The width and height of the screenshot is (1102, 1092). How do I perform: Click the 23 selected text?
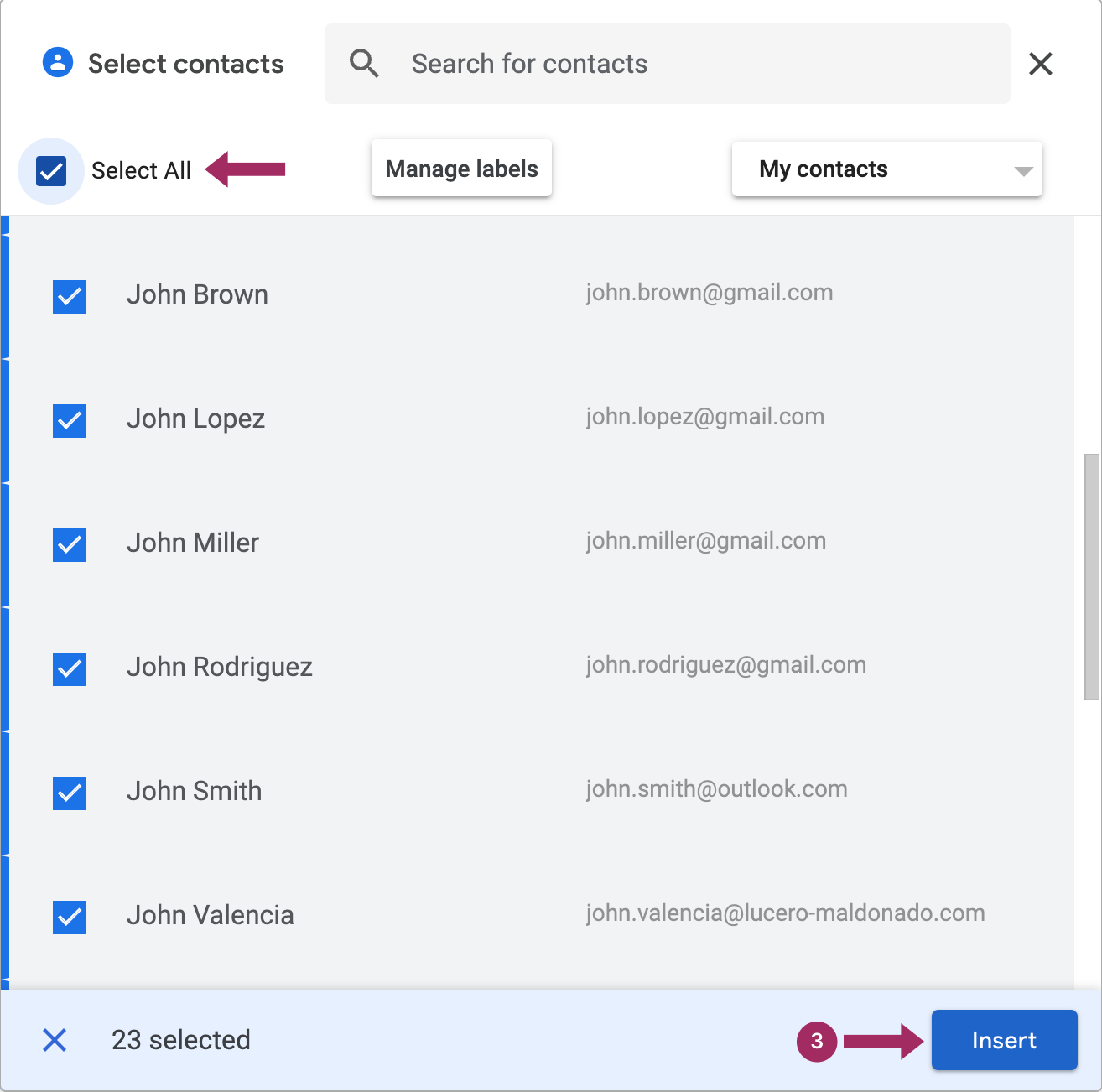181,1040
